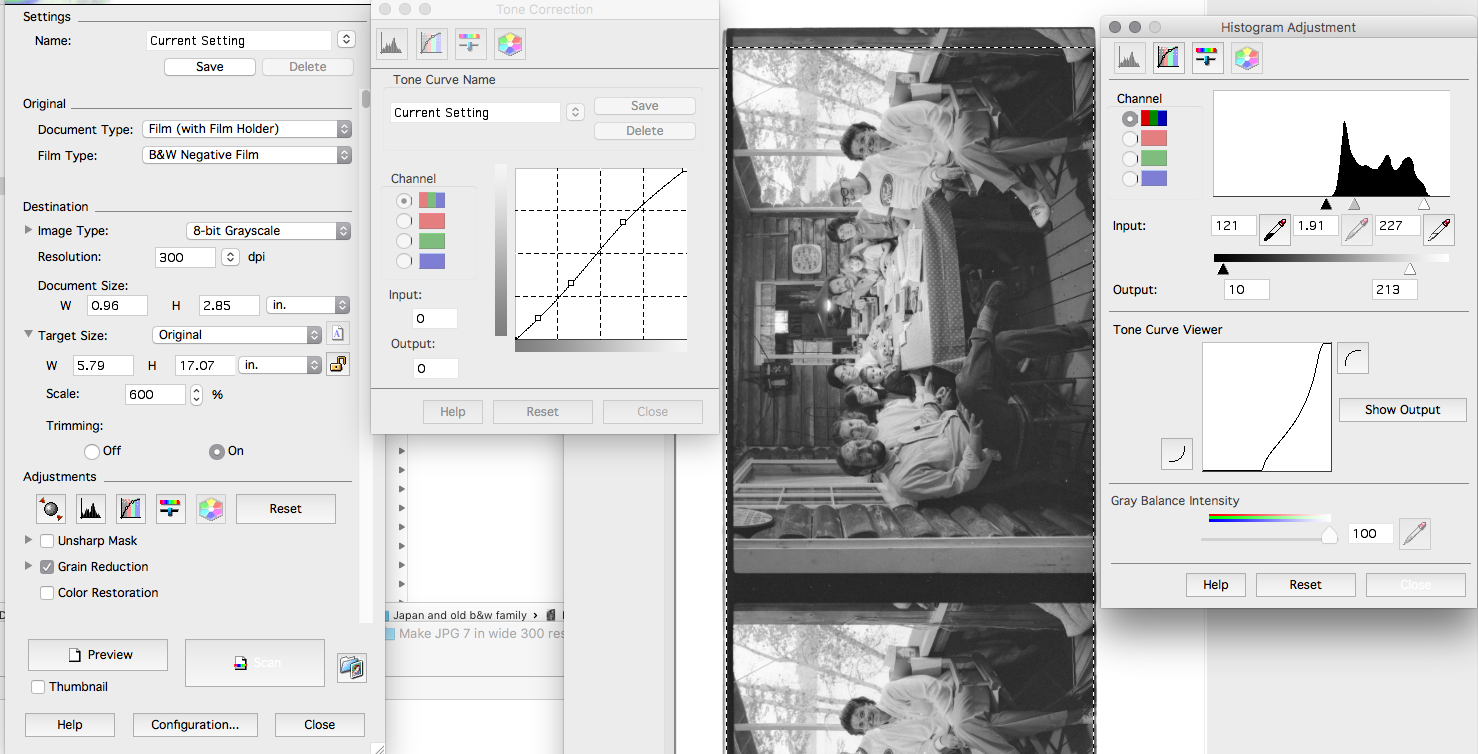The height and width of the screenshot is (754, 1478).
Task: Enable the Unsharp Mask checkbox
Action: [47, 541]
